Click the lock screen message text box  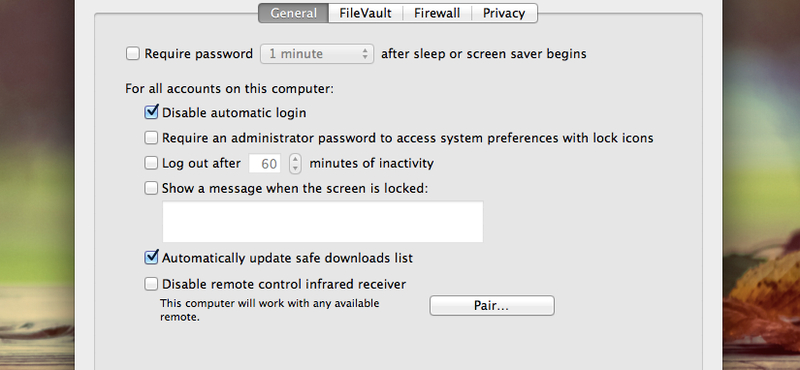[322, 221]
